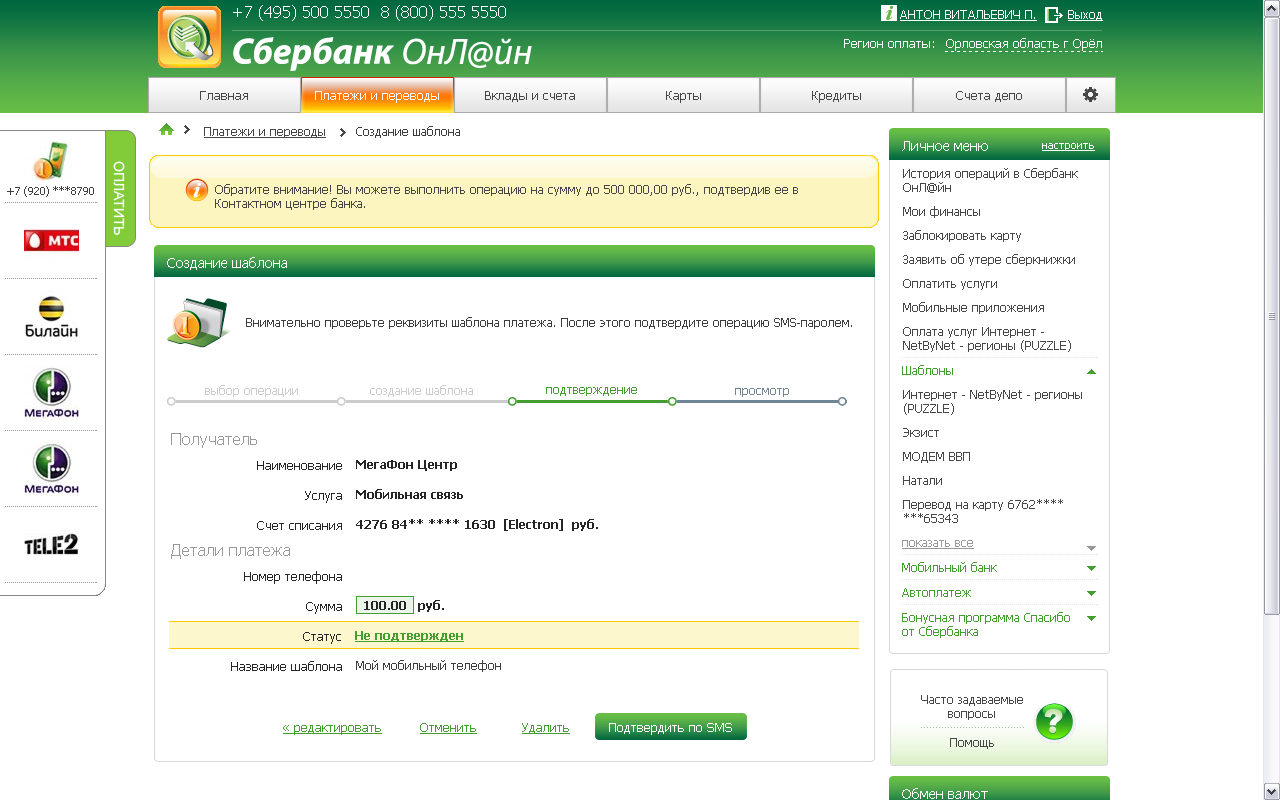Viewport: 1280px width, 800px height.
Task: Click the « редактировать link
Action: coord(332,728)
